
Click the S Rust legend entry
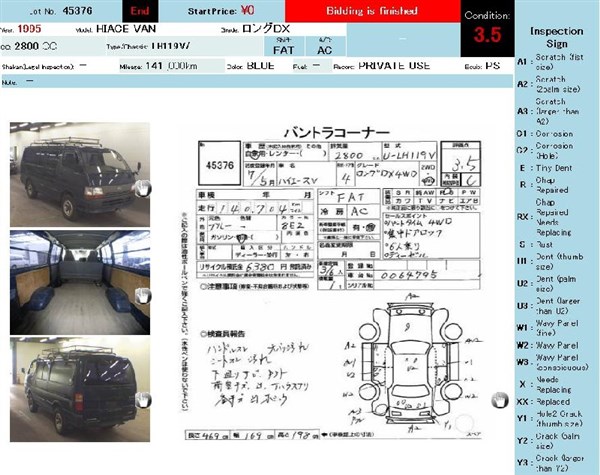536,244
